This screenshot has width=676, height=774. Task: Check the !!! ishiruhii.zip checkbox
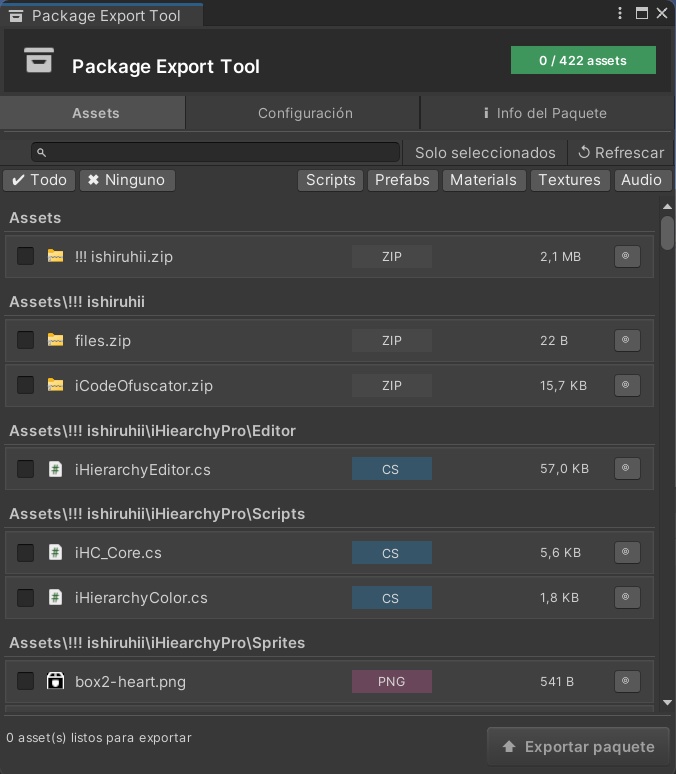[x=25, y=256]
